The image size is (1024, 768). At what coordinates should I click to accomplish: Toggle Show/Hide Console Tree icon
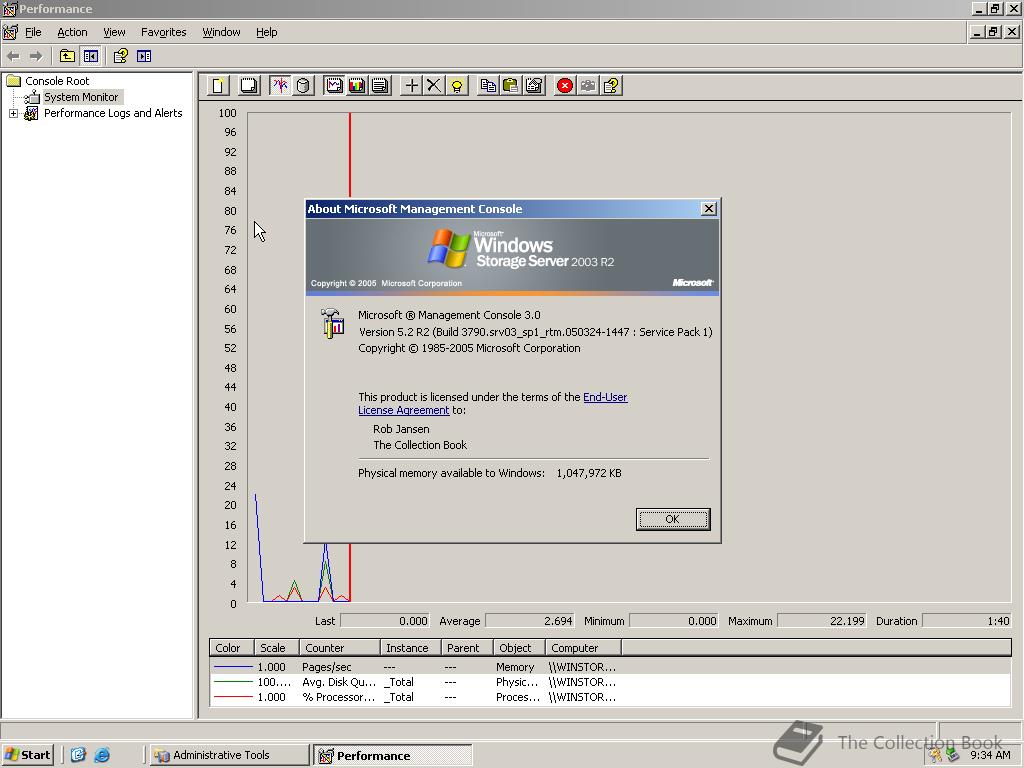tap(90, 56)
